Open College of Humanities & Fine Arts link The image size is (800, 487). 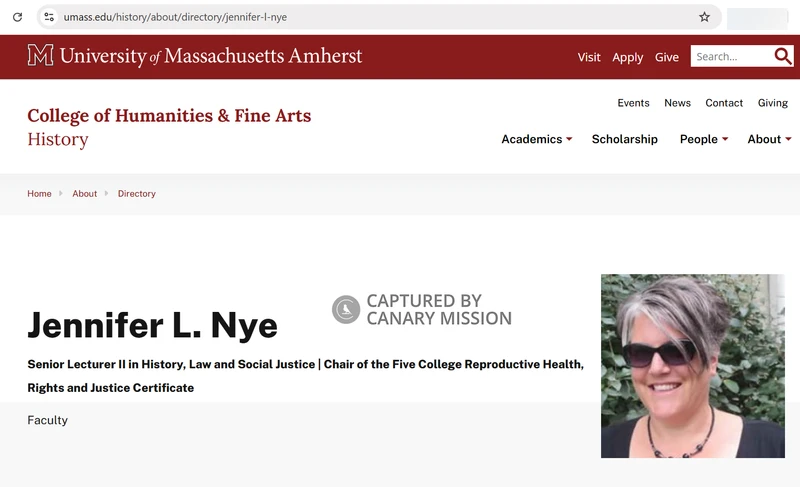(169, 116)
